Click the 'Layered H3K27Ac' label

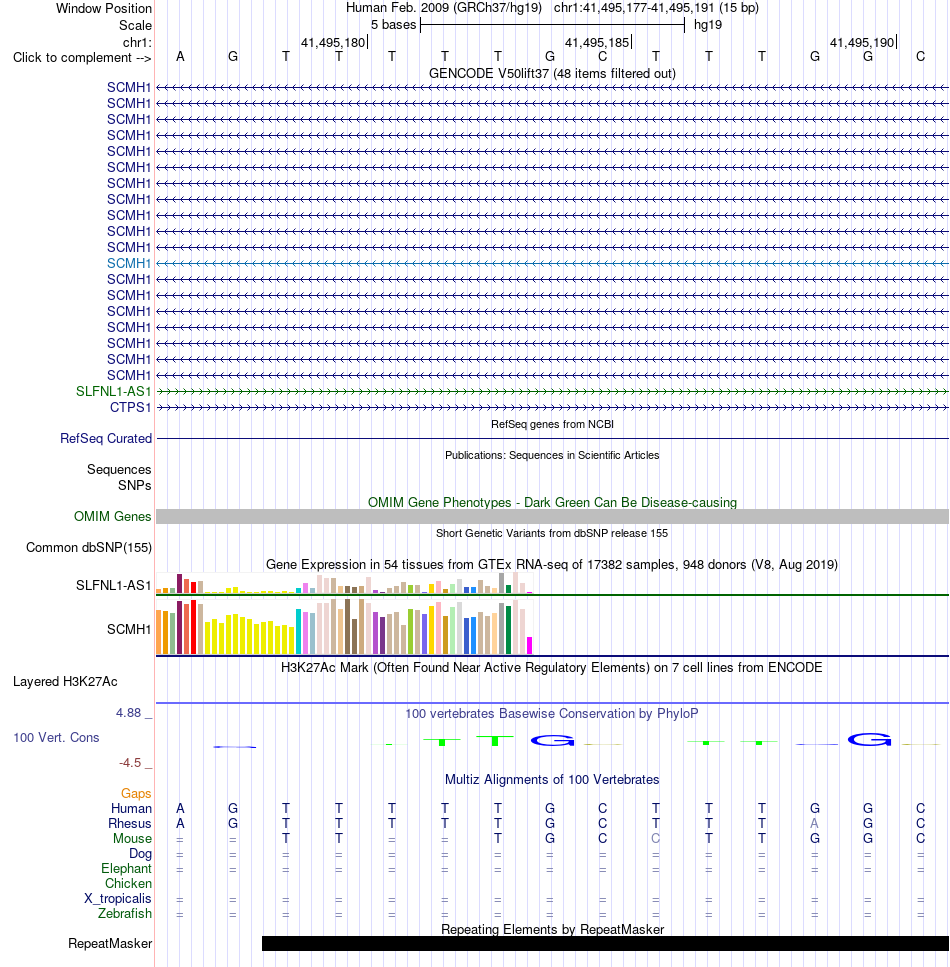point(65,681)
